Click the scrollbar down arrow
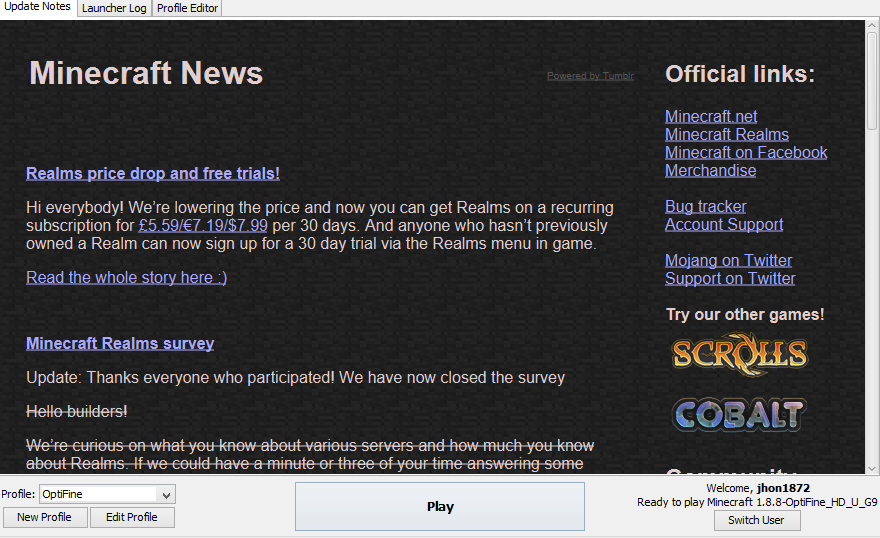 pyautogui.click(x=872, y=468)
